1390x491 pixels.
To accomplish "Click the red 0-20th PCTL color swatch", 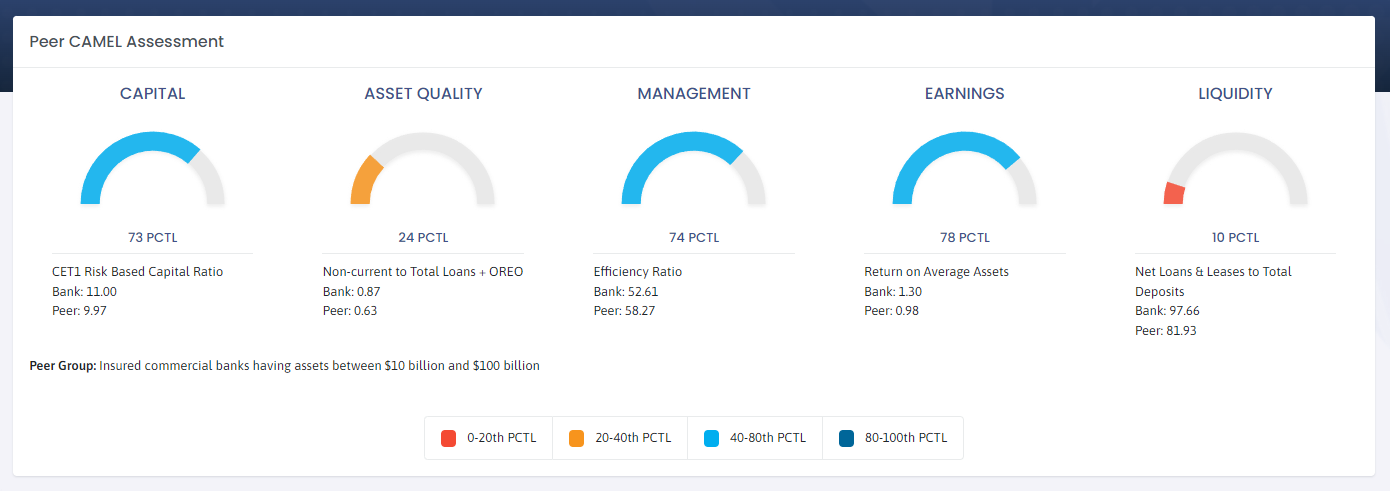I will (x=449, y=438).
